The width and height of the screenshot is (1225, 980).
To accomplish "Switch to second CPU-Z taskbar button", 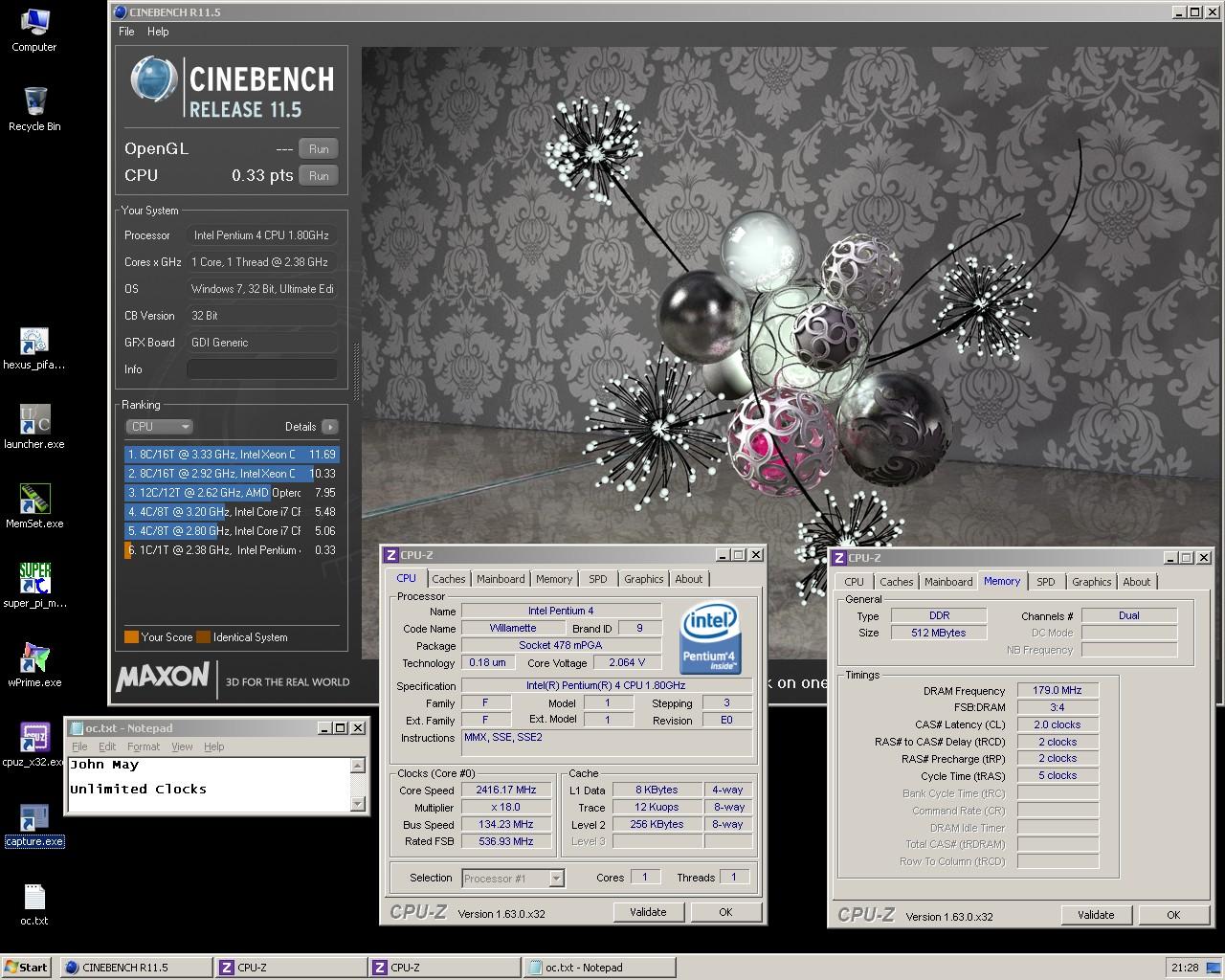I will 444,968.
